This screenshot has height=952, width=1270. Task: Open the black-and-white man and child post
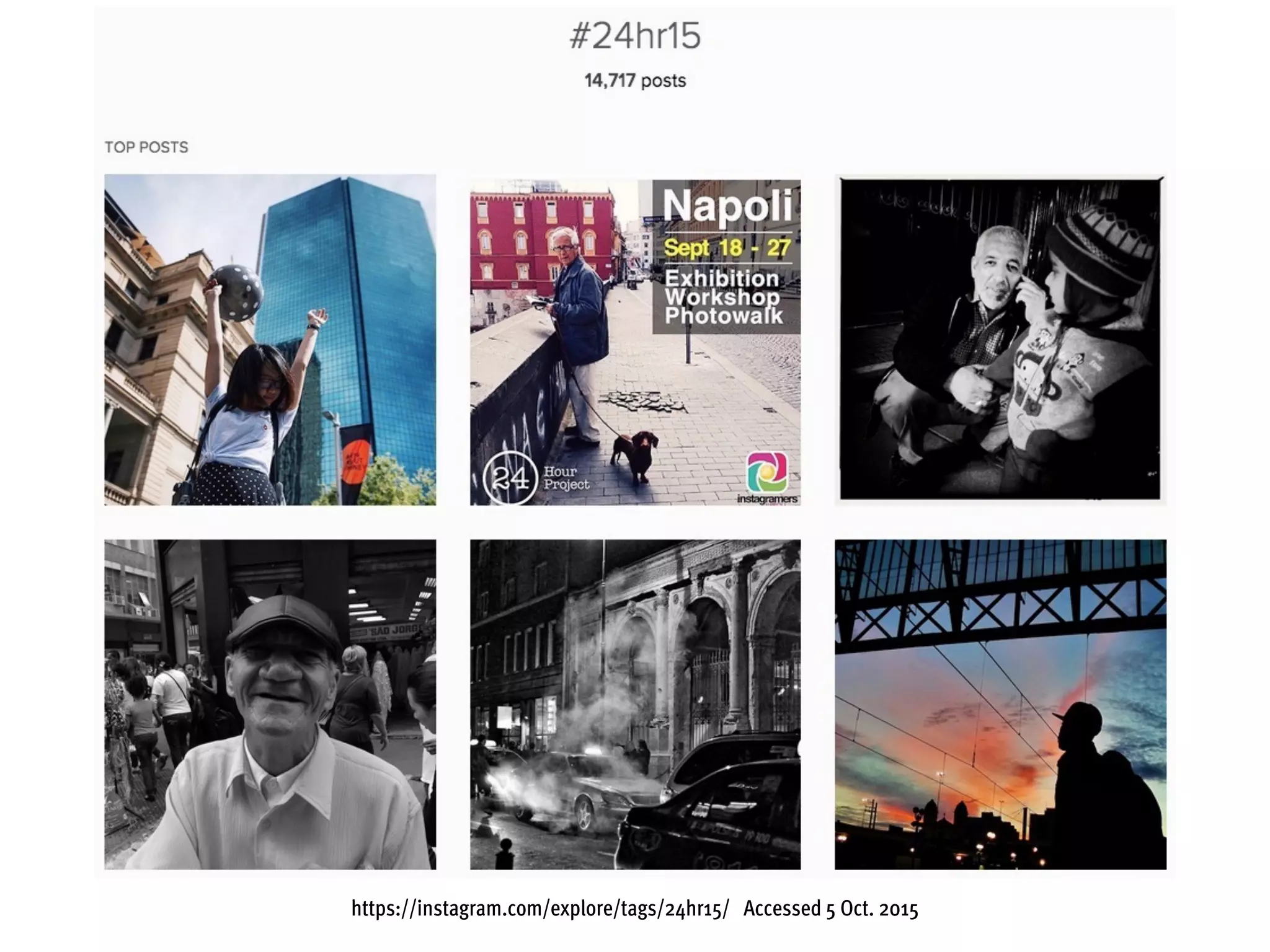point(1000,340)
